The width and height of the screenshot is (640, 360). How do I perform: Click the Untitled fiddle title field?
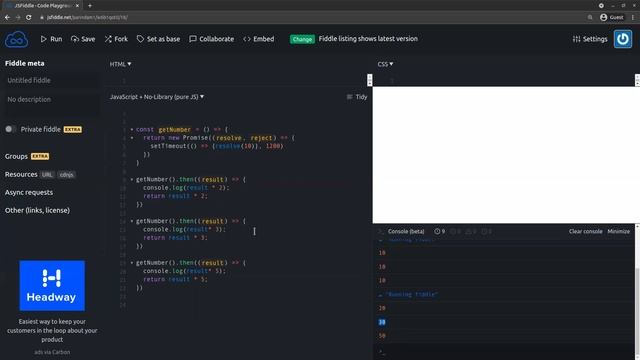(51, 80)
